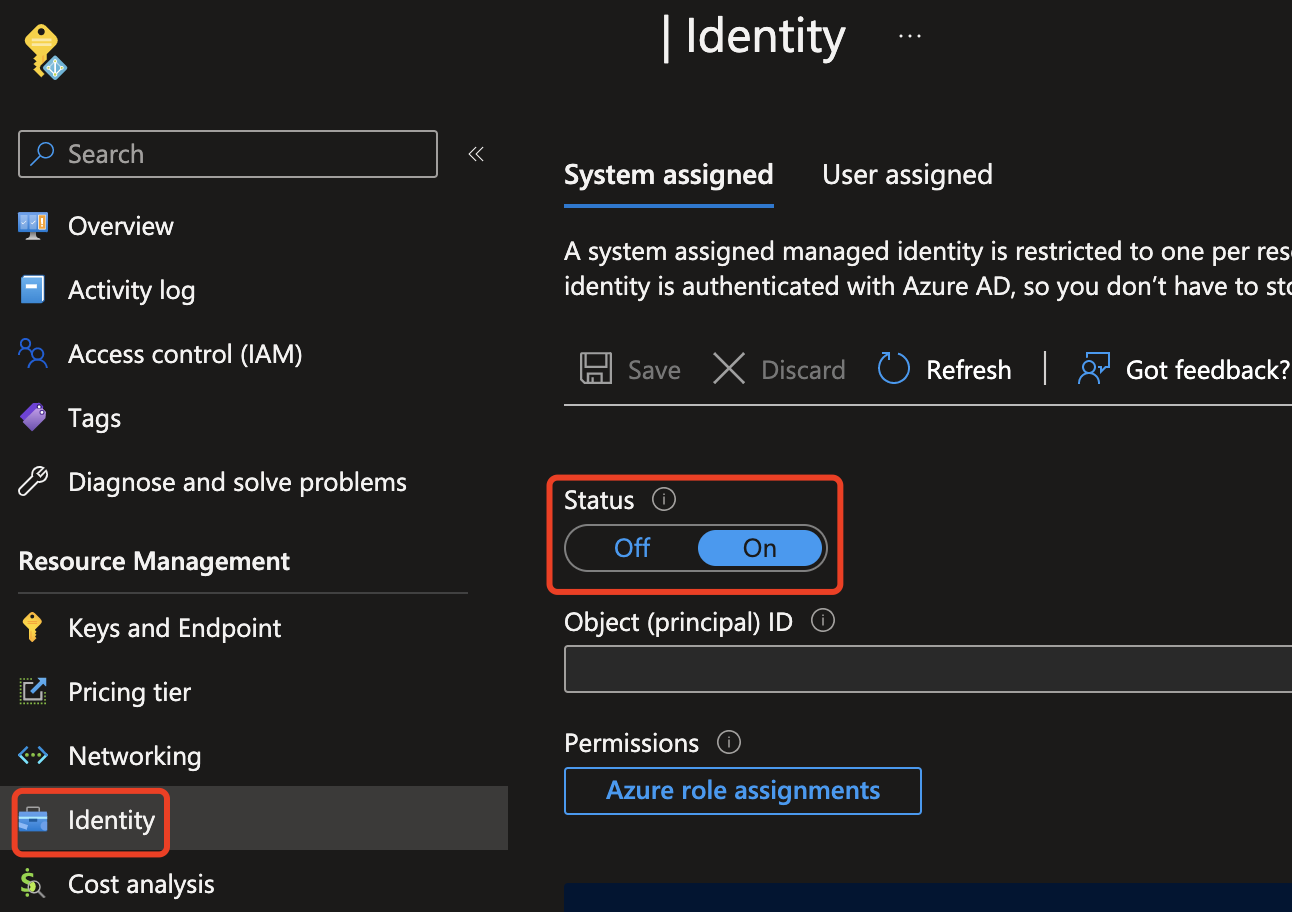Open Diagnose and solve problems

pos(236,481)
